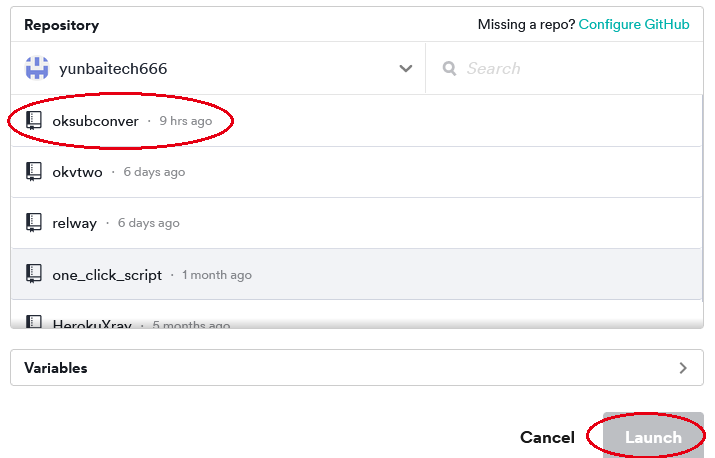
Task: Pick the okvtwo repository name
Action: [77, 171]
